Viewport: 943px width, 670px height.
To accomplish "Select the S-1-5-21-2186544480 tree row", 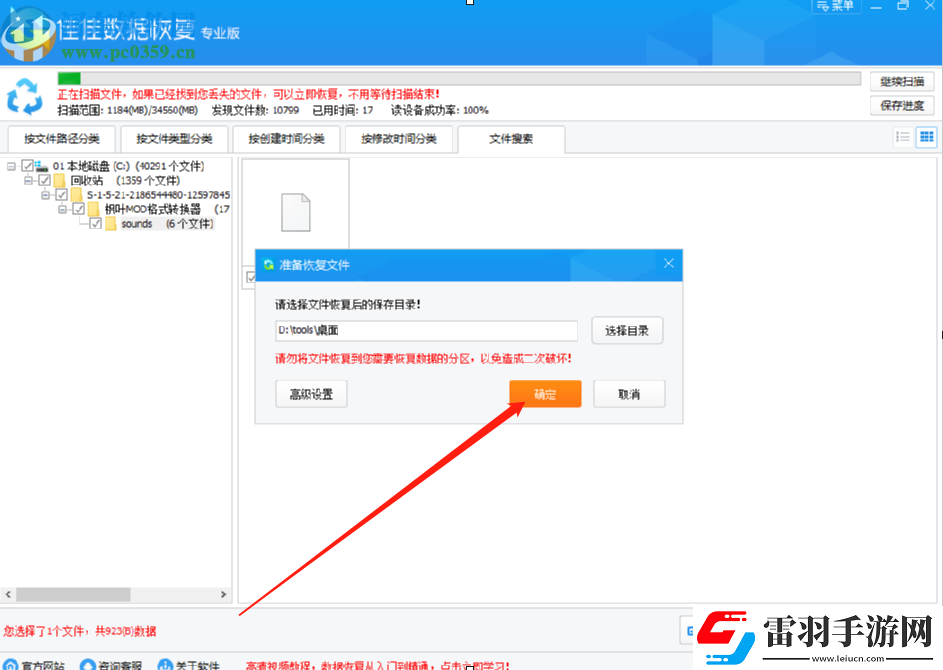I will pyautogui.click(x=158, y=195).
